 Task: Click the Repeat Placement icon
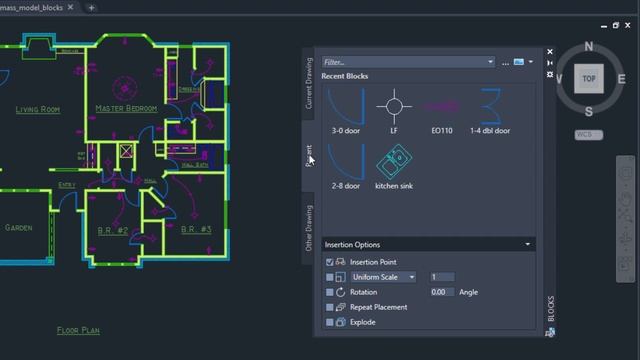click(x=340, y=307)
